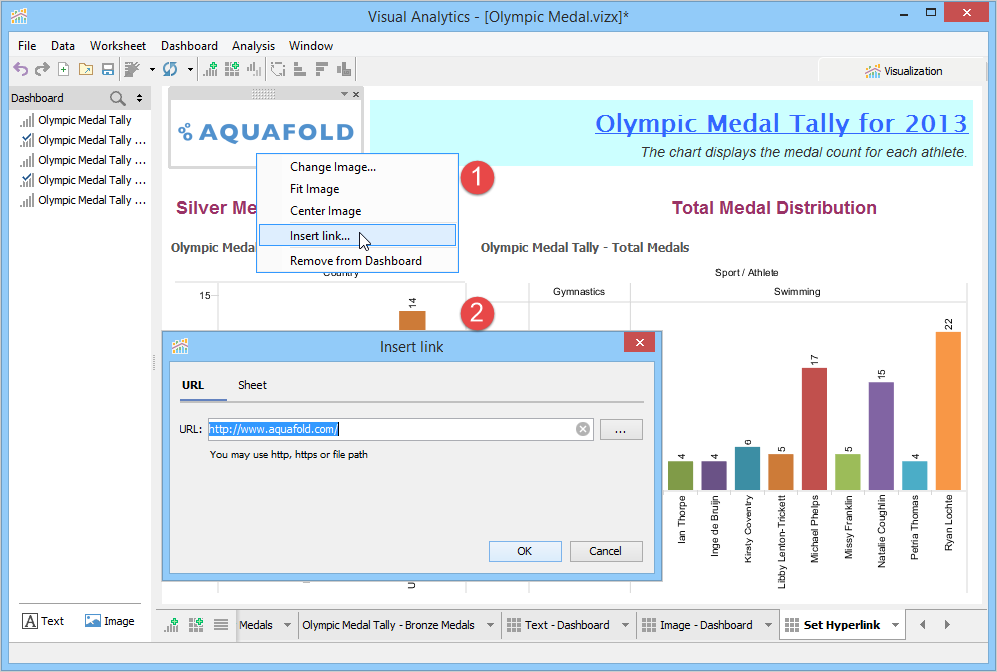Choose Fit Image from the context menu

click(x=357, y=189)
